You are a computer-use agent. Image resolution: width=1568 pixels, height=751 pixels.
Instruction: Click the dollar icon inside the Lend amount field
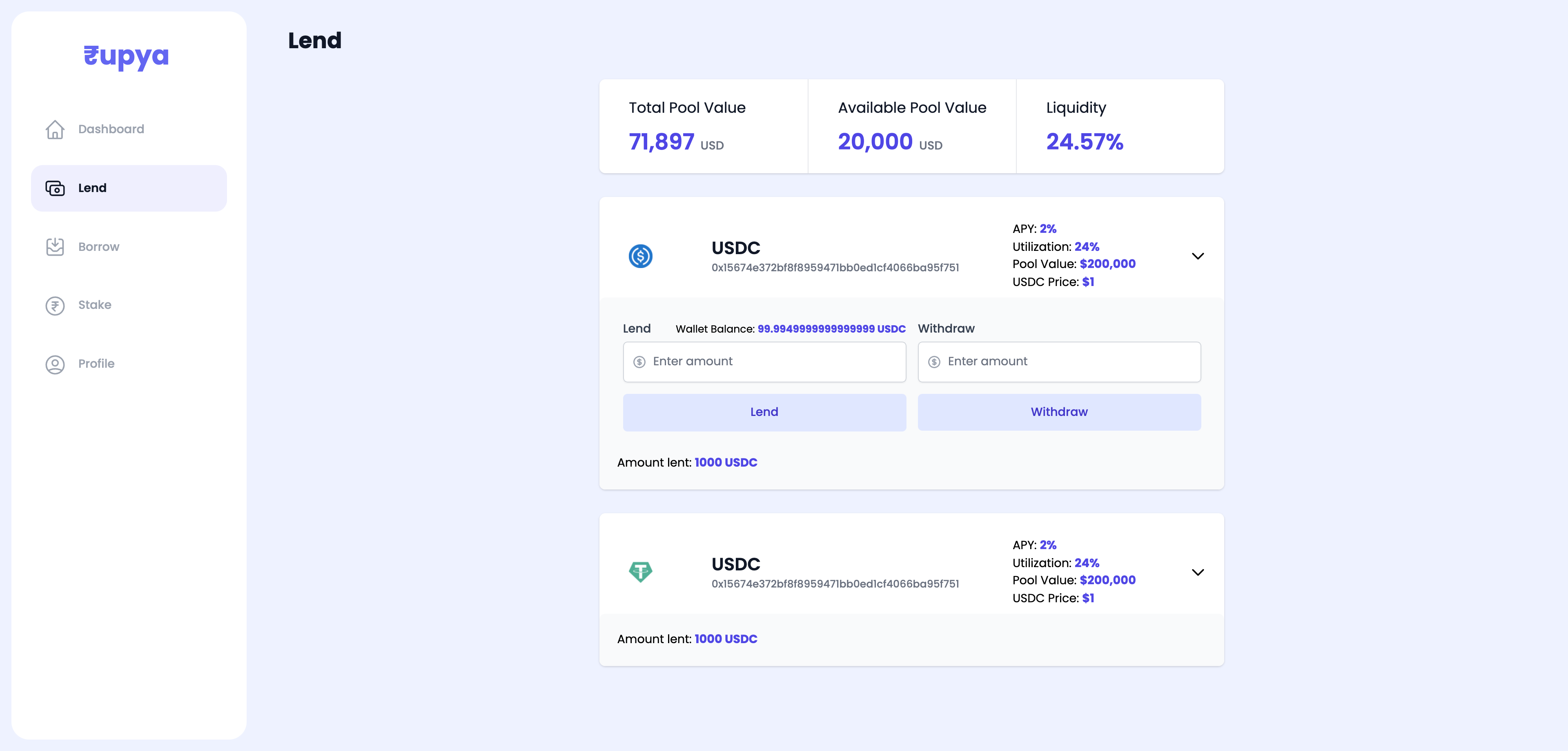coord(639,362)
